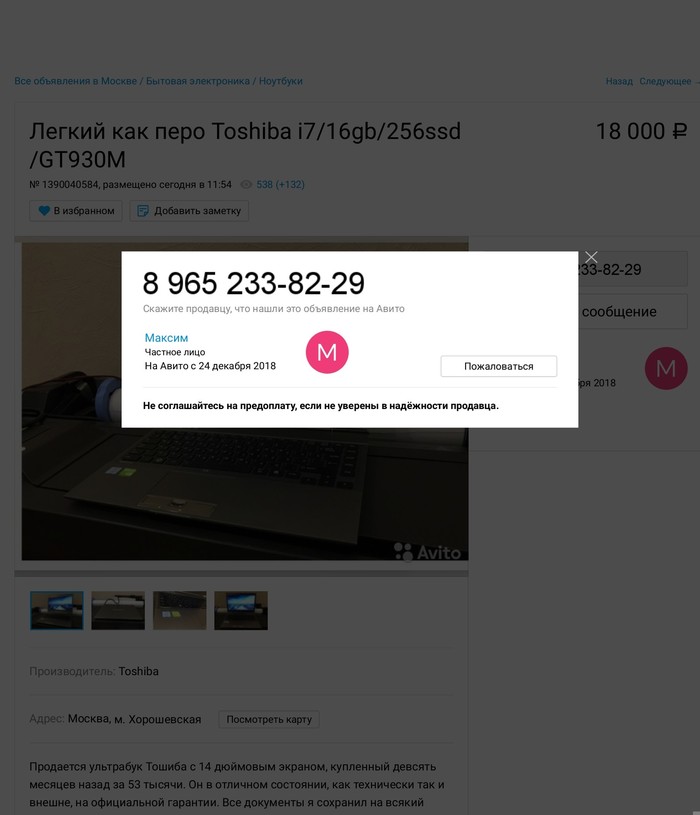Go to Все объявления в Москве breadcrumb

pos(75,81)
